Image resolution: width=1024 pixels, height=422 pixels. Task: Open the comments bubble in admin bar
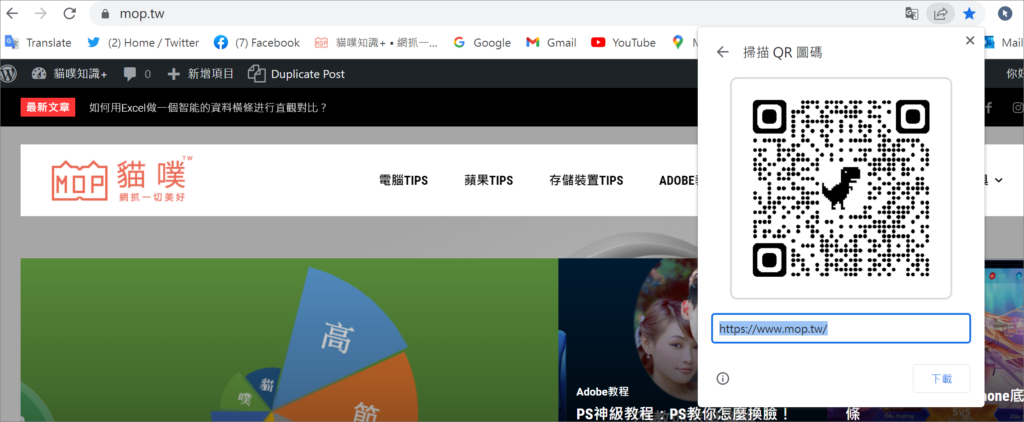137,74
